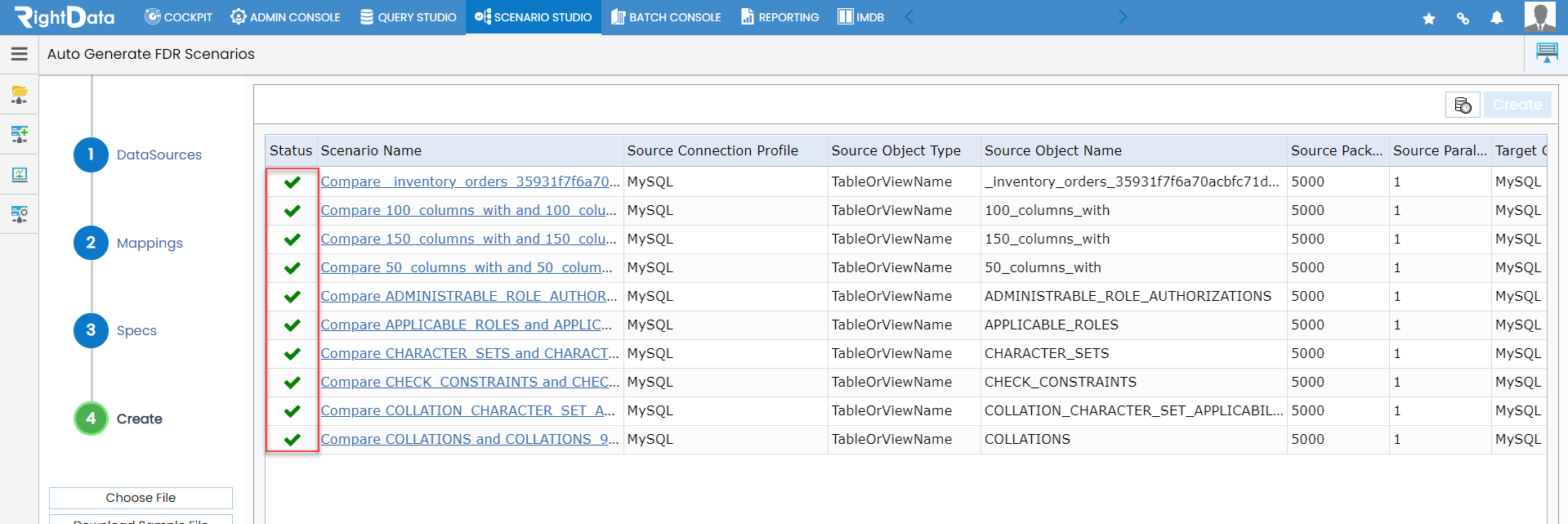
Task: Select the 50_columns_with object name cell
Action: click(x=1134, y=267)
